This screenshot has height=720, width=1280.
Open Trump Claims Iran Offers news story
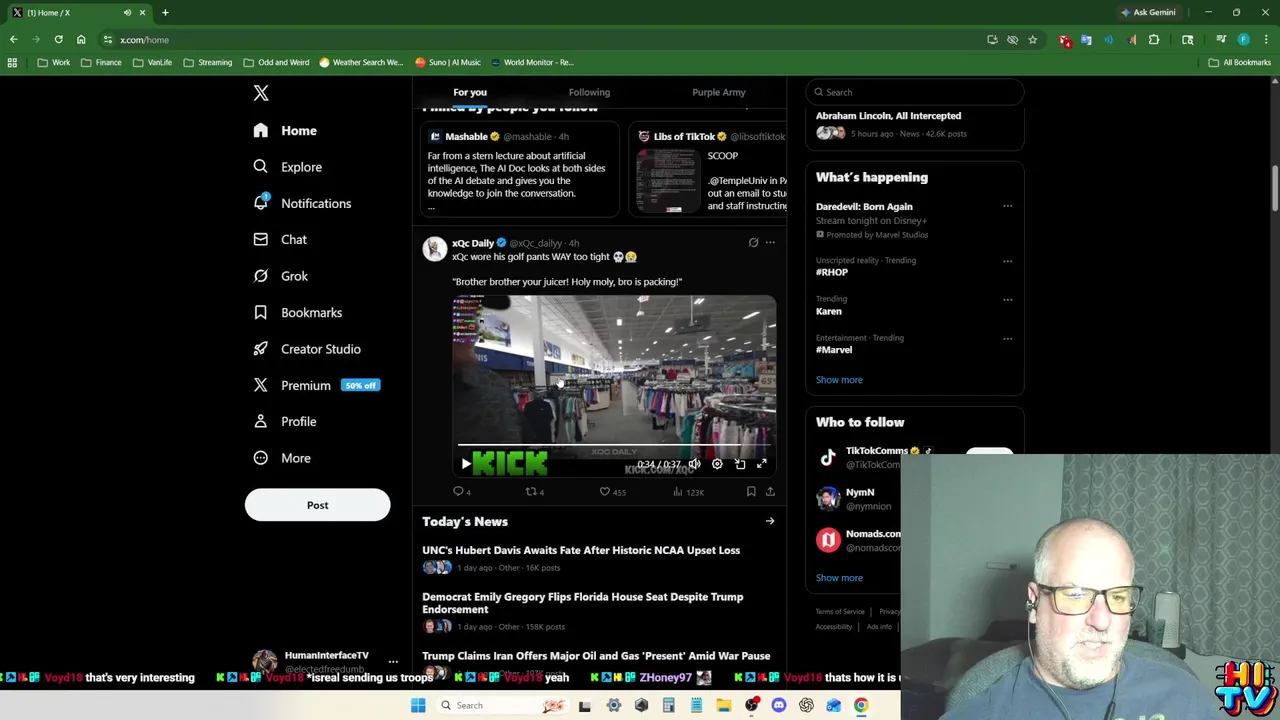click(x=596, y=656)
